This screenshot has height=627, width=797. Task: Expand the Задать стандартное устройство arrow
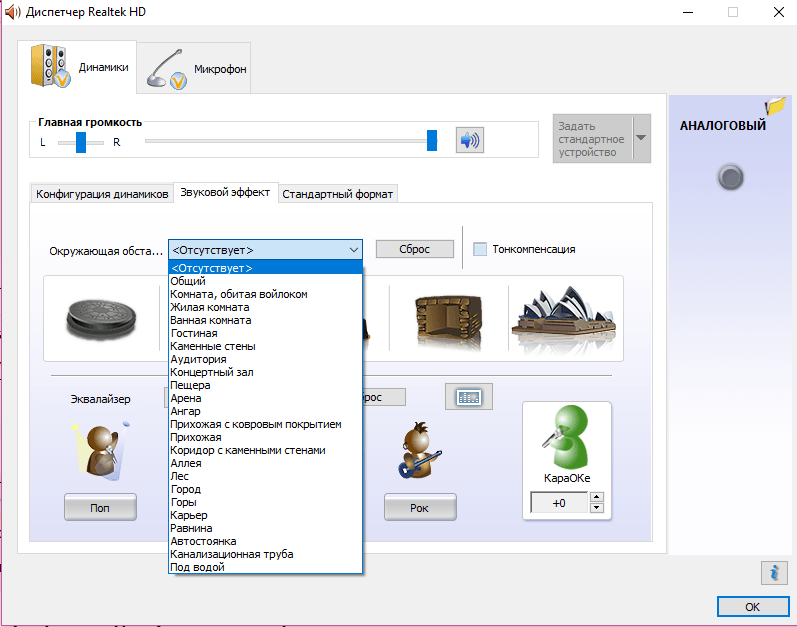(641, 138)
